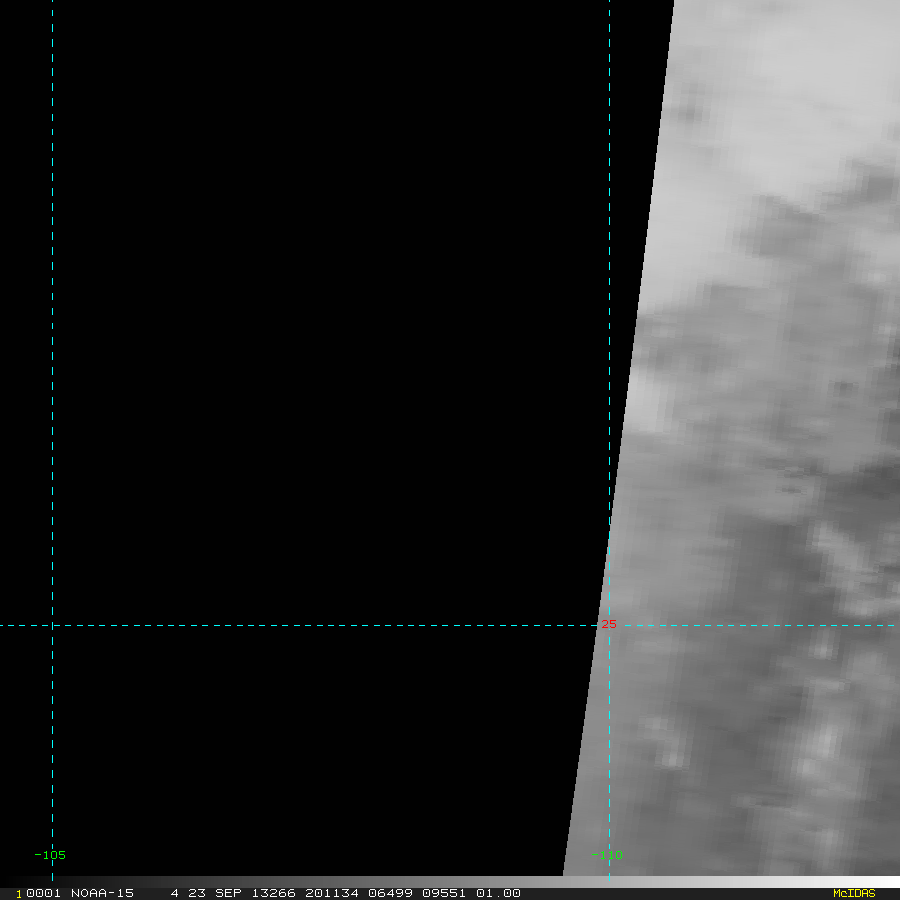Click the 13266 Julian day value
Viewport: 900px width, 900px height.
tap(273, 893)
